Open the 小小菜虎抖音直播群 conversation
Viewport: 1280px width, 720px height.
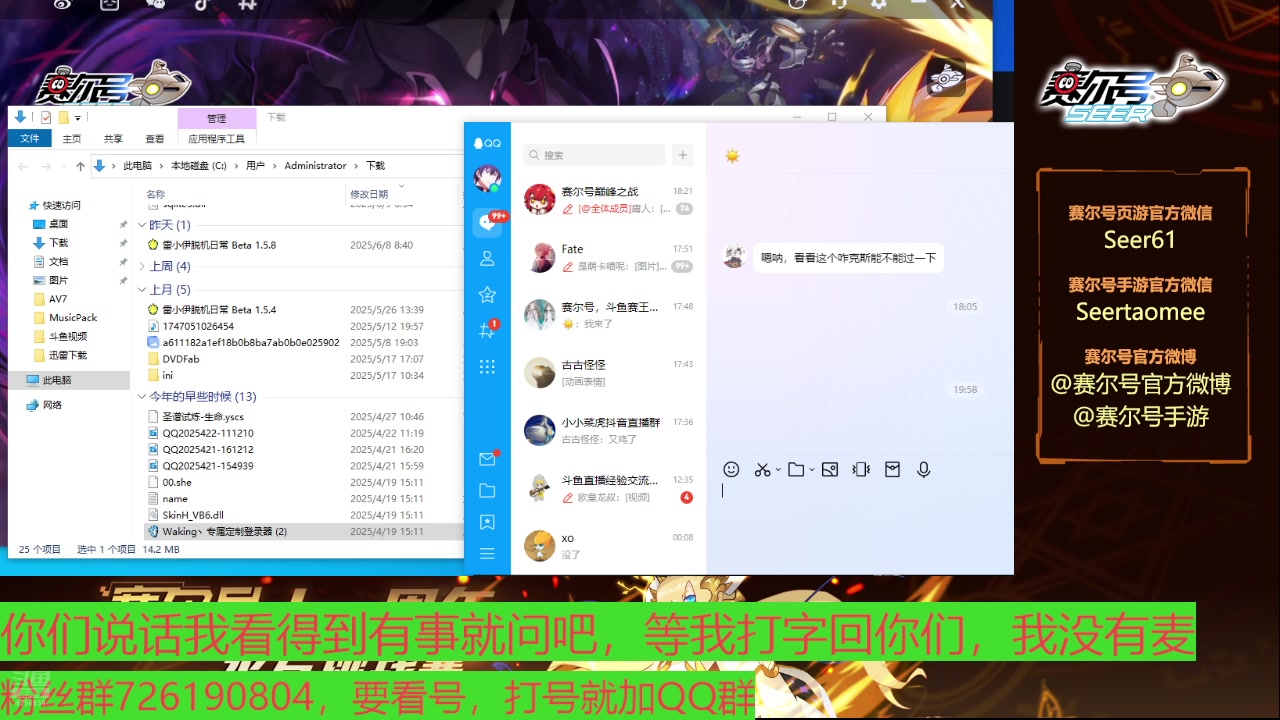[x=609, y=430]
